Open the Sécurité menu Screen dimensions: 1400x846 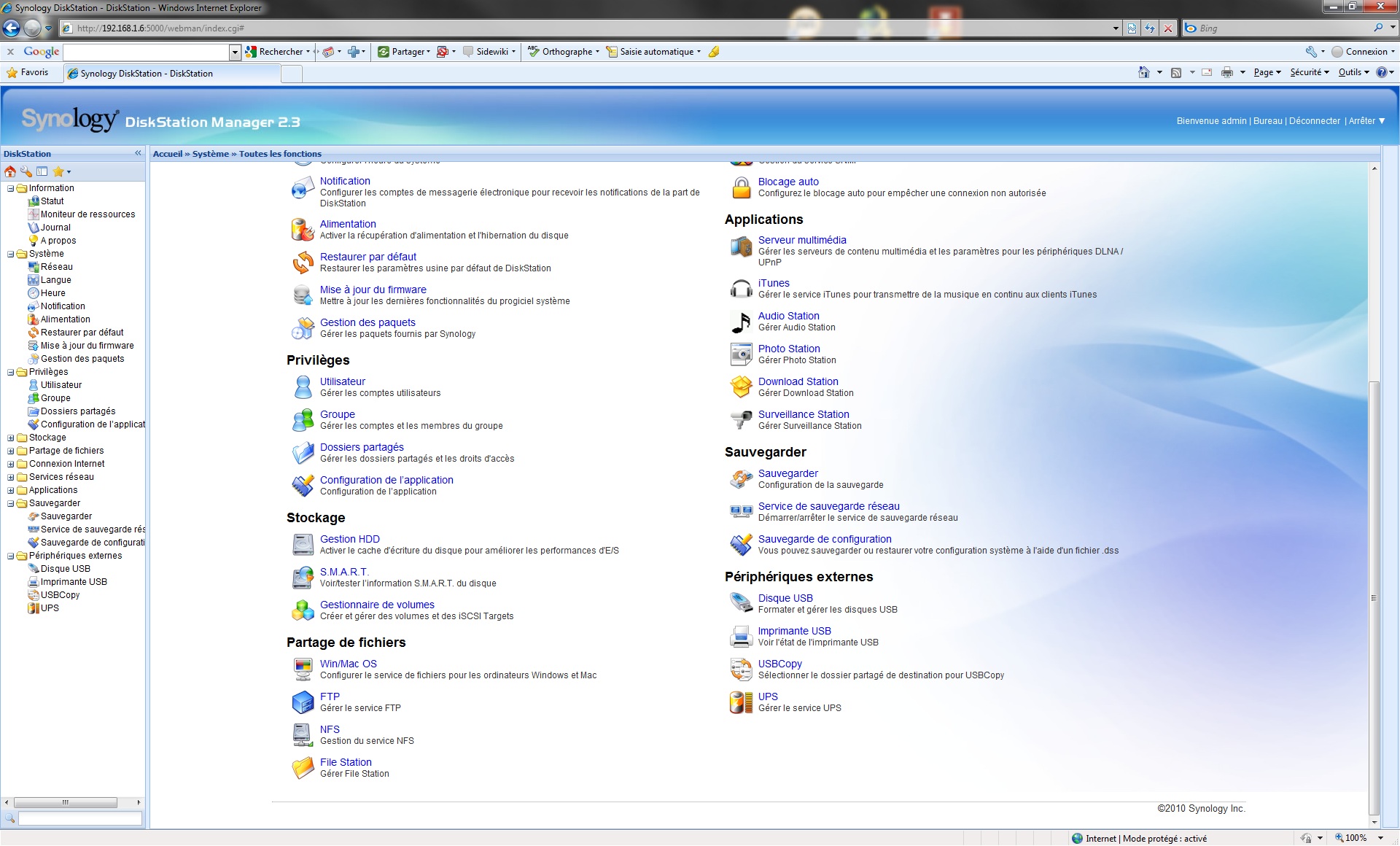(x=1310, y=72)
